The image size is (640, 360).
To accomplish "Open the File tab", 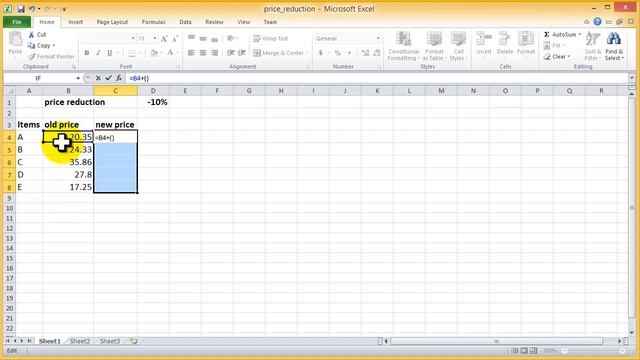I will click(x=17, y=22).
